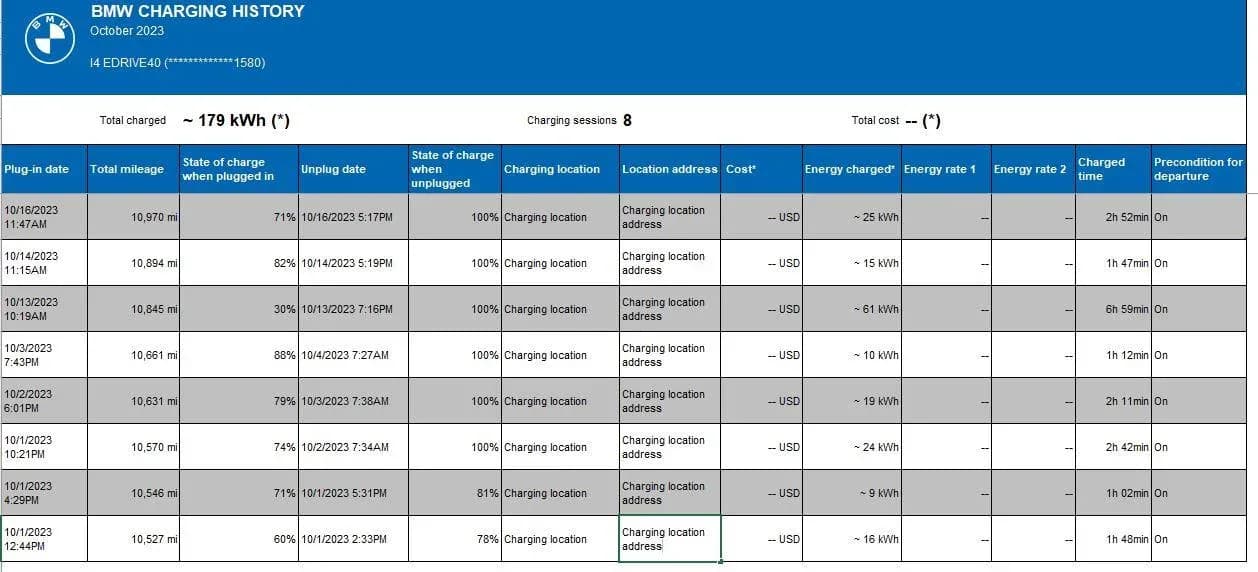Select the ~ 25 kWh energy cell

[852, 217]
